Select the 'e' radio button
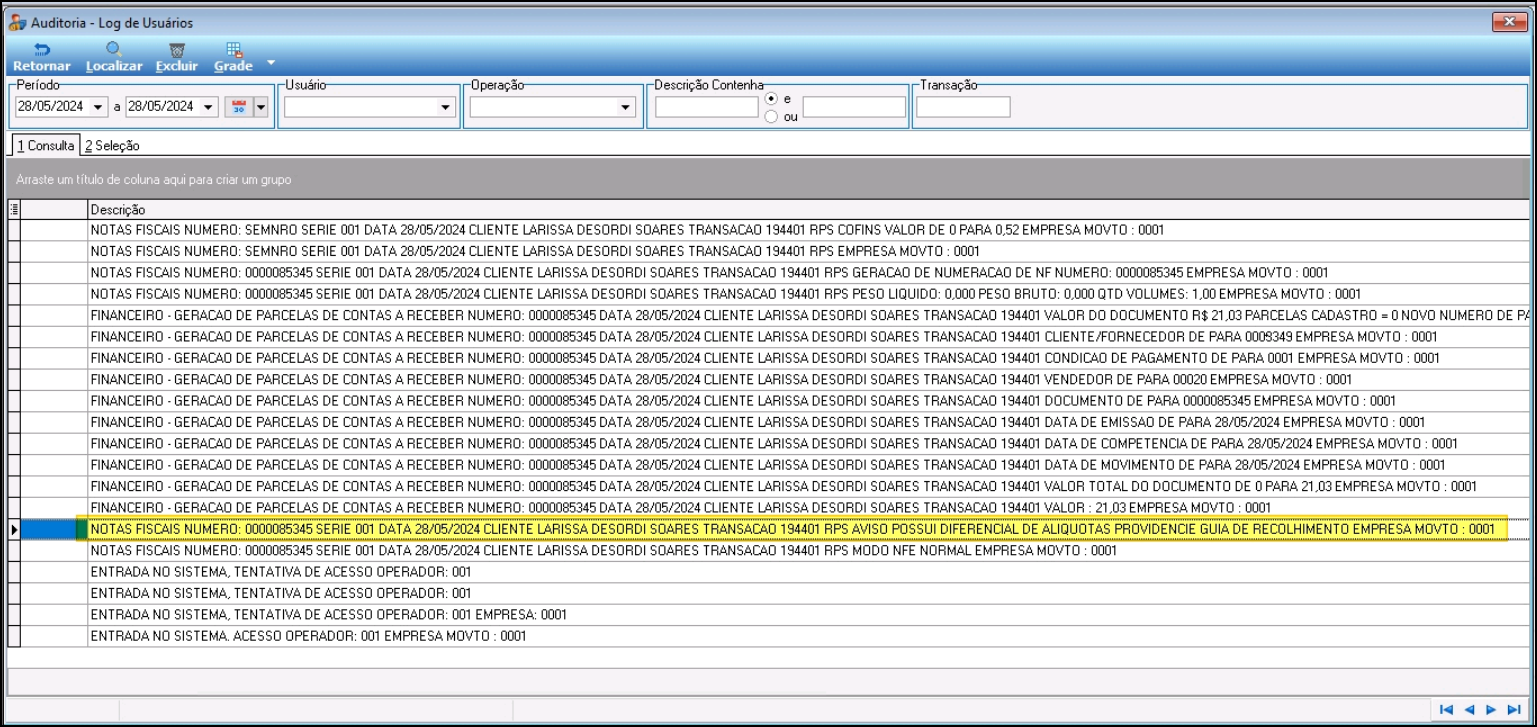The image size is (1537, 727). (771, 99)
